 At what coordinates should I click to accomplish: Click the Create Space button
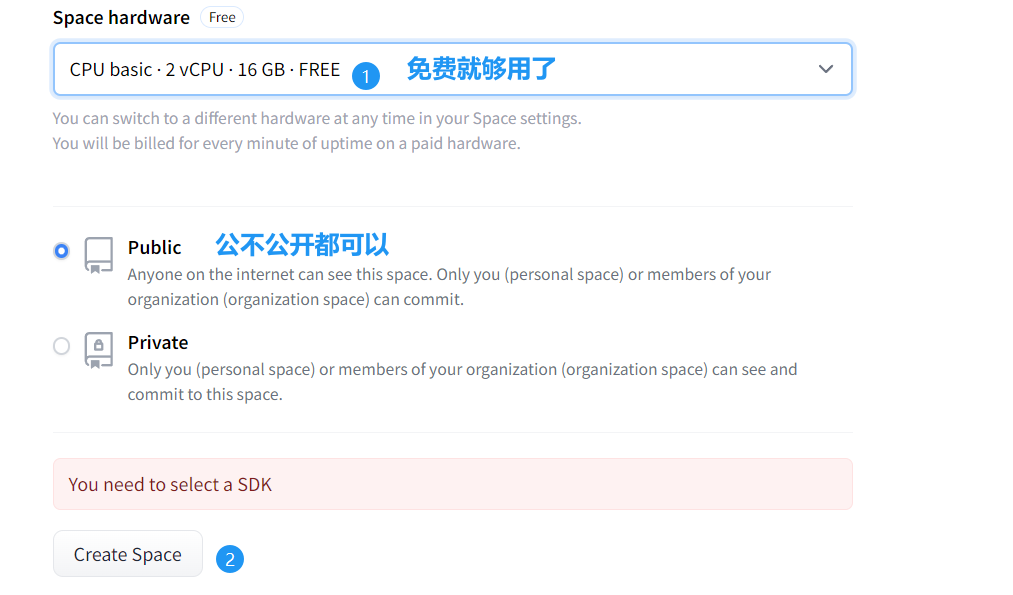tap(128, 554)
